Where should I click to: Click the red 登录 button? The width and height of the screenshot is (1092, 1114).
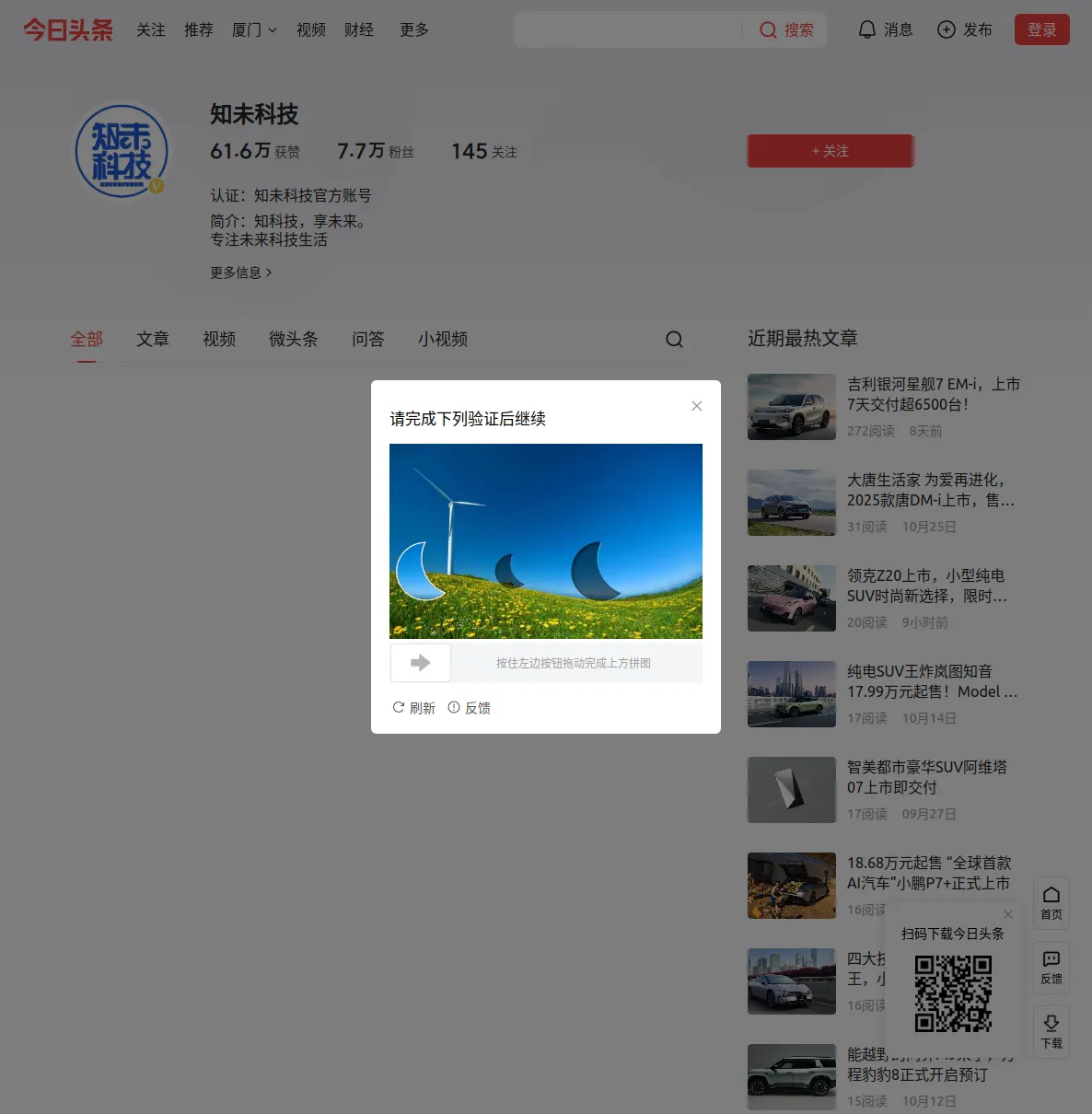1042,29
